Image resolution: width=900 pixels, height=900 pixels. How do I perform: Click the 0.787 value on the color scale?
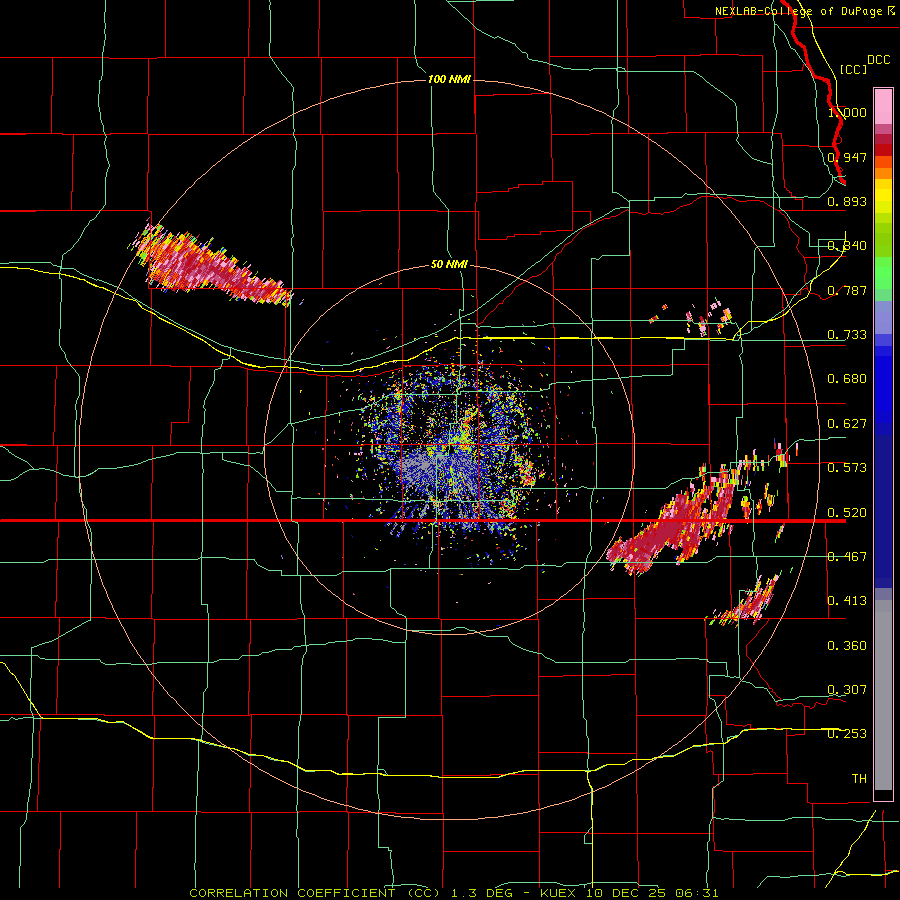[847, 290]
